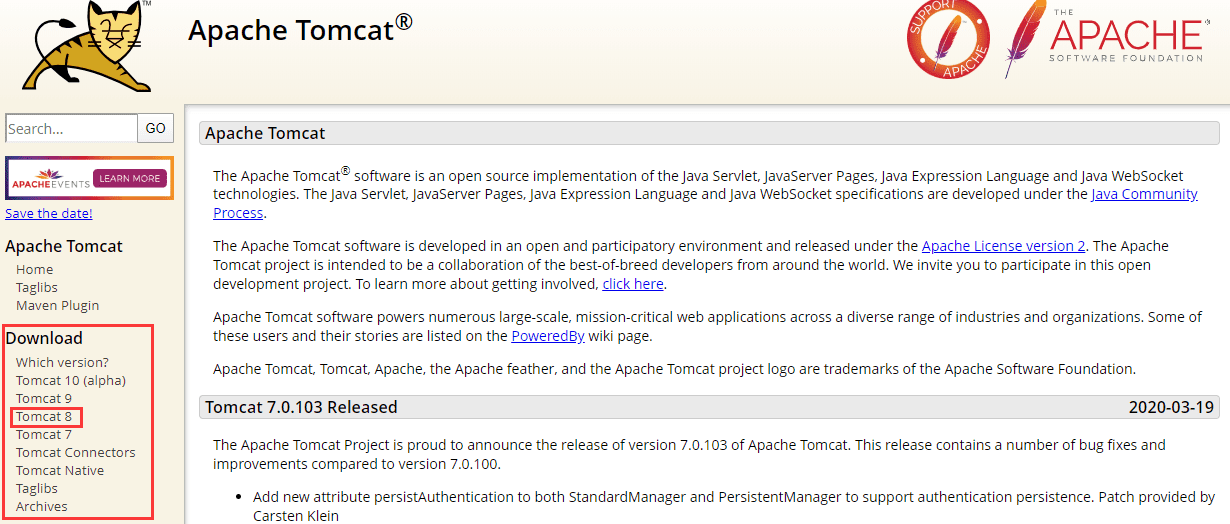The image size is (1230, 524).
Task: Click the 2020-03-19 release date
Action: [1171, 407]
